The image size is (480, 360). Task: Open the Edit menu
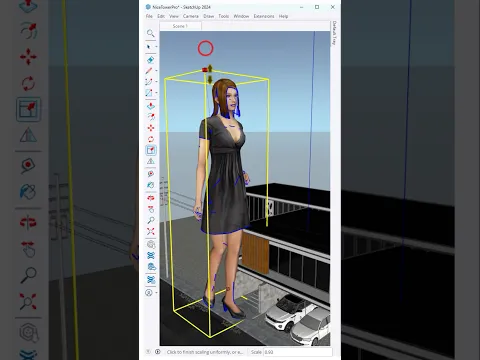[161, 16]
